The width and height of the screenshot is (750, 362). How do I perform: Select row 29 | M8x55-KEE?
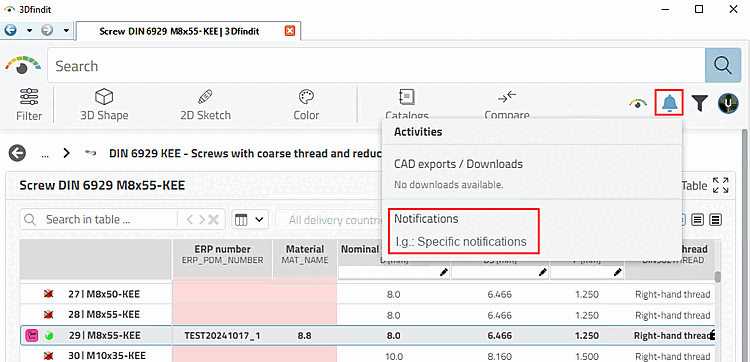tap(104, 336)
